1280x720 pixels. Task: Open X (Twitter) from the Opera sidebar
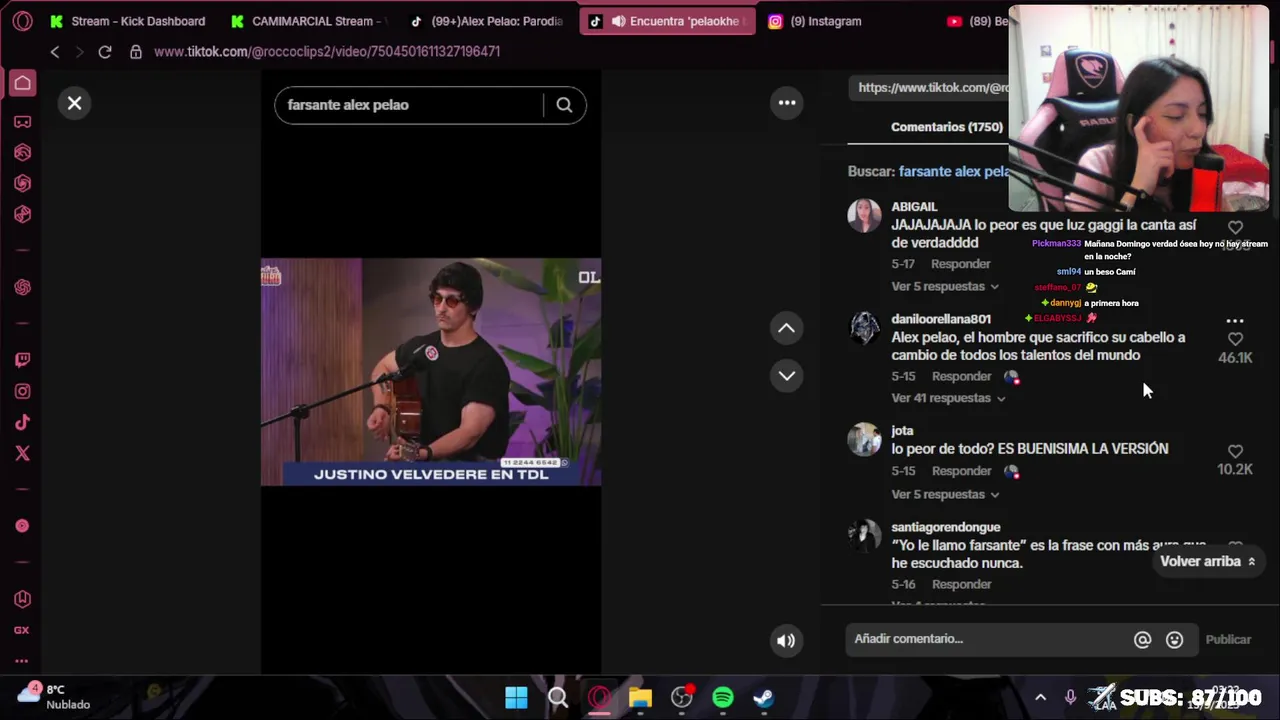coord(22,453)
